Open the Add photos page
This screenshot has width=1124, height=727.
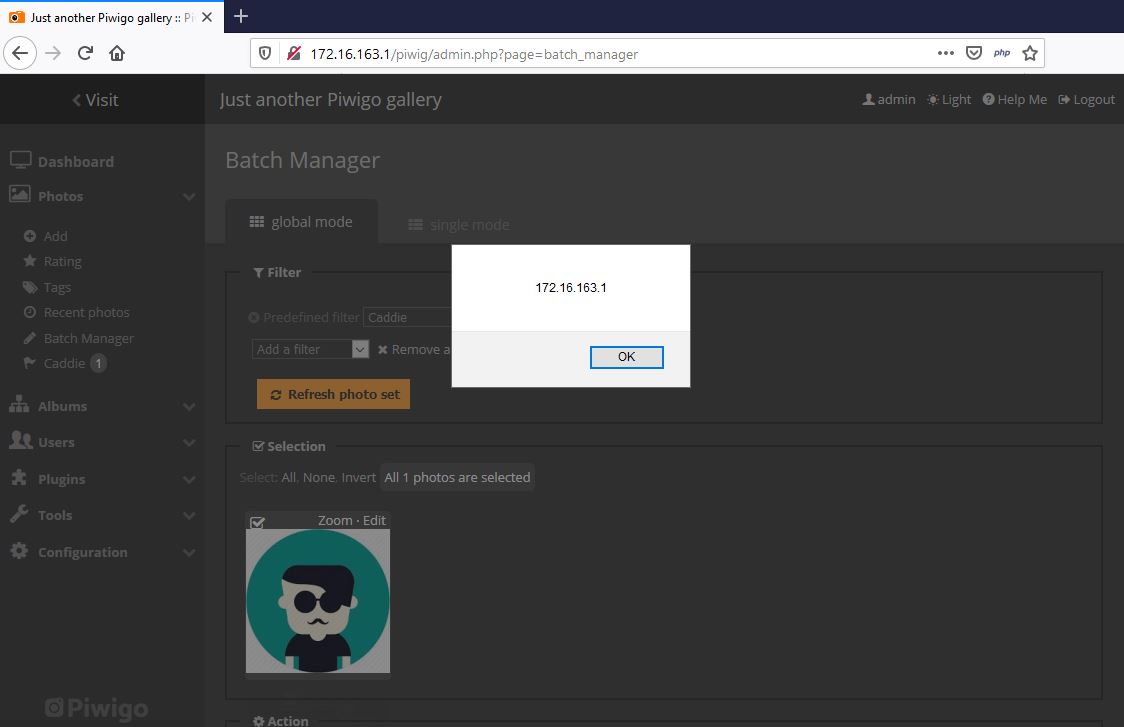point(55,236)
